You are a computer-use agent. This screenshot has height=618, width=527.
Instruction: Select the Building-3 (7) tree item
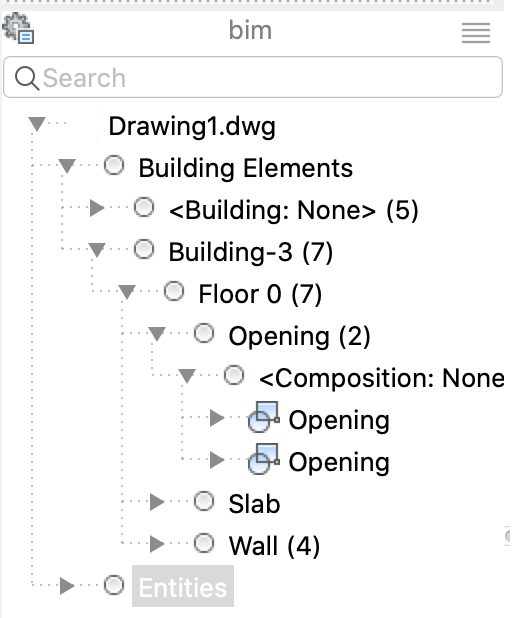(x=251, y=252)
